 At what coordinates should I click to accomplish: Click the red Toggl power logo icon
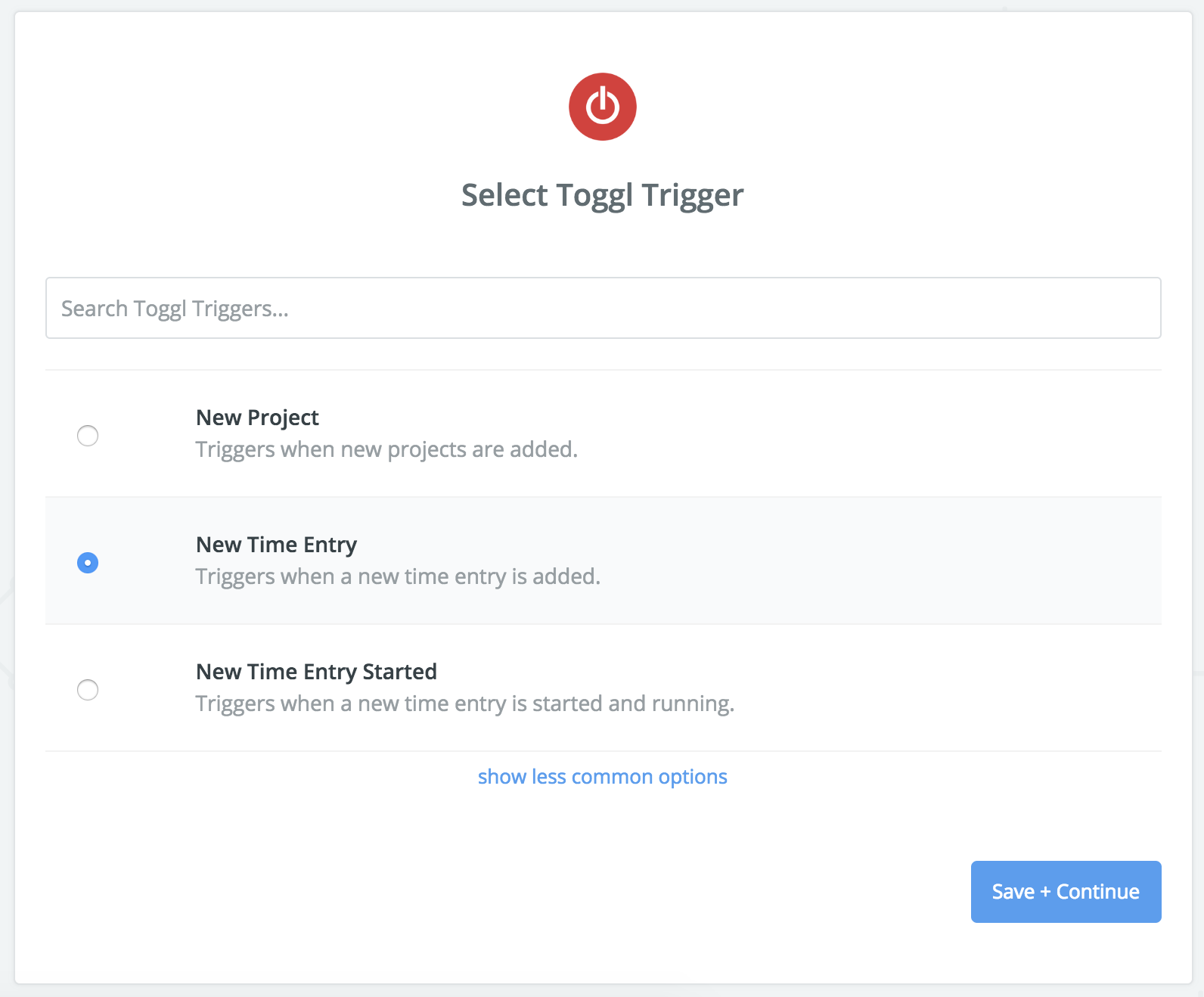point(603,107)
